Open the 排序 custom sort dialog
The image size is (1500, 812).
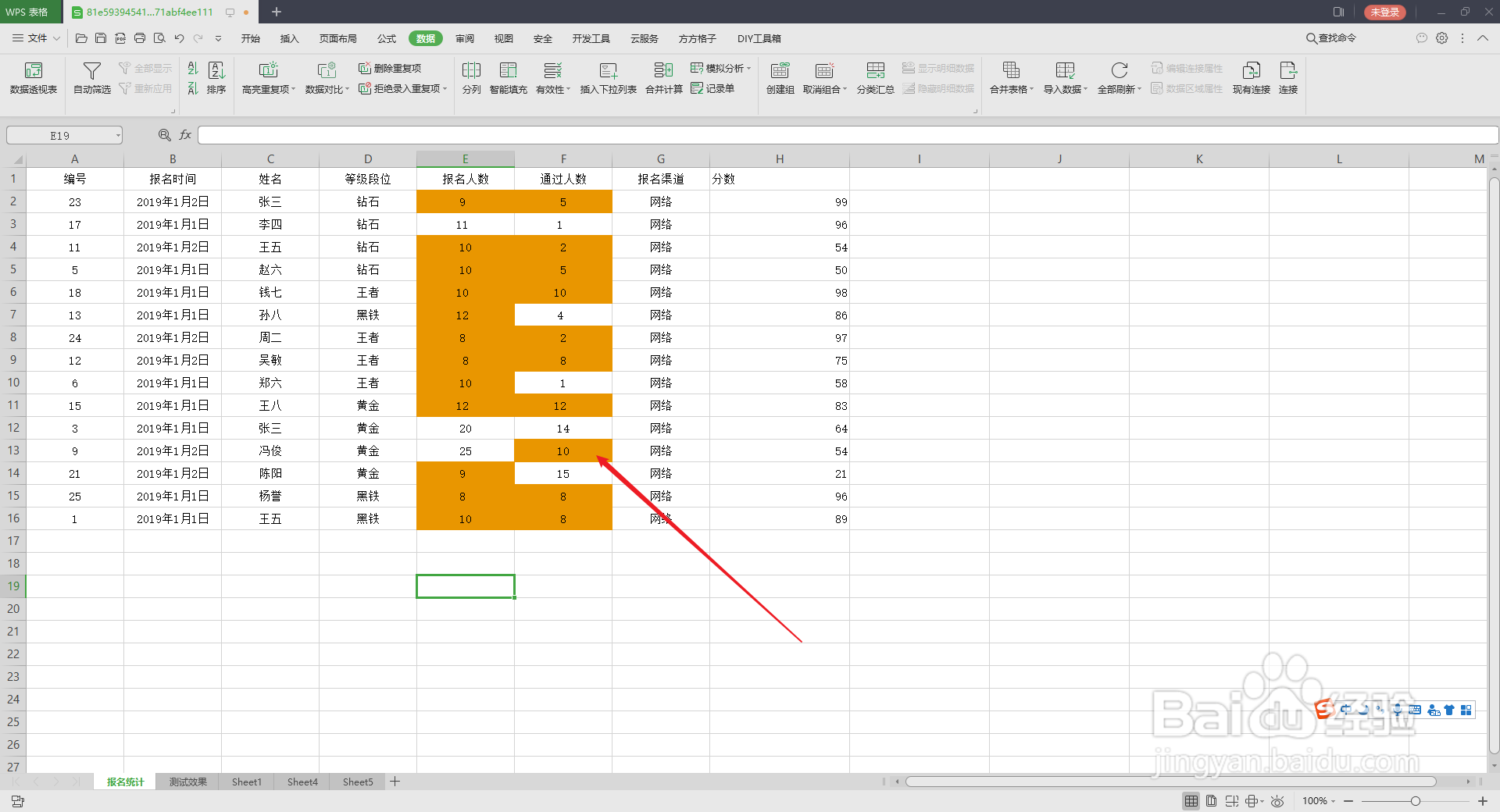click(216, 78)
